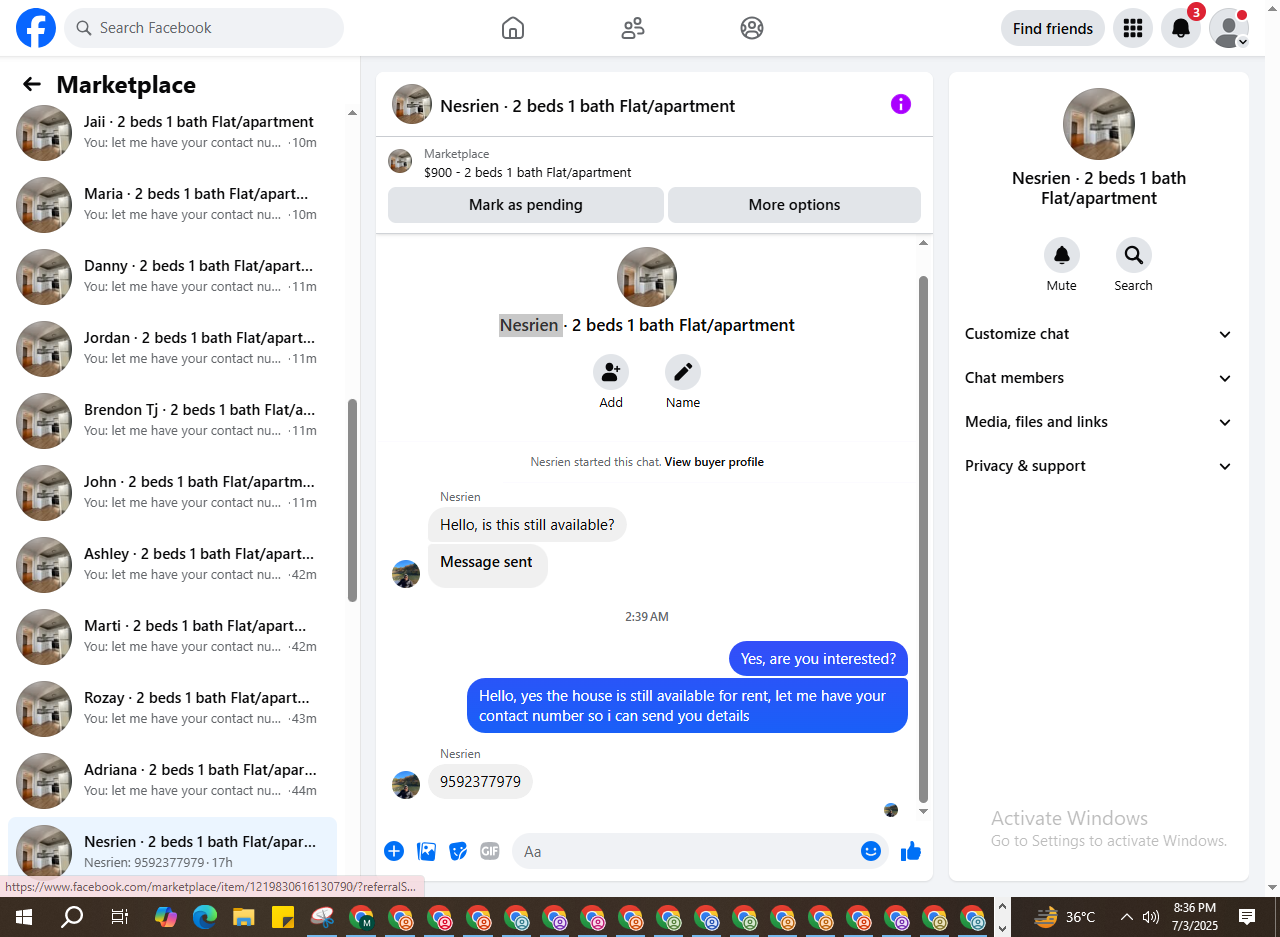The image size is (1280, 937).
Task: Open the Groups icon in top navigation
Action: click(752, 28)
